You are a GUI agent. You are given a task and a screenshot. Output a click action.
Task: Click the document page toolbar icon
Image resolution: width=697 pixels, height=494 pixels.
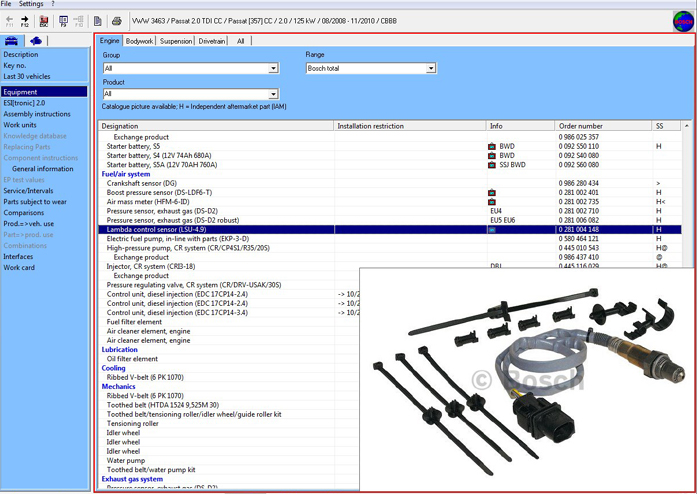pos(98,21)
